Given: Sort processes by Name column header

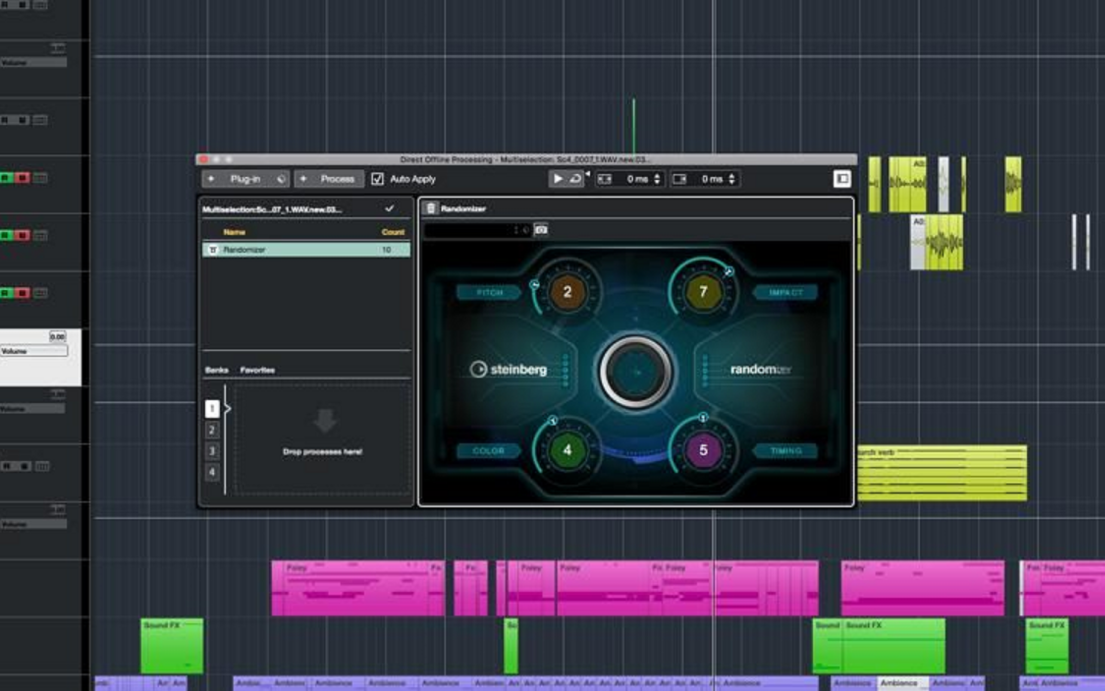Looking at the screenshot, I should point(235,232).
